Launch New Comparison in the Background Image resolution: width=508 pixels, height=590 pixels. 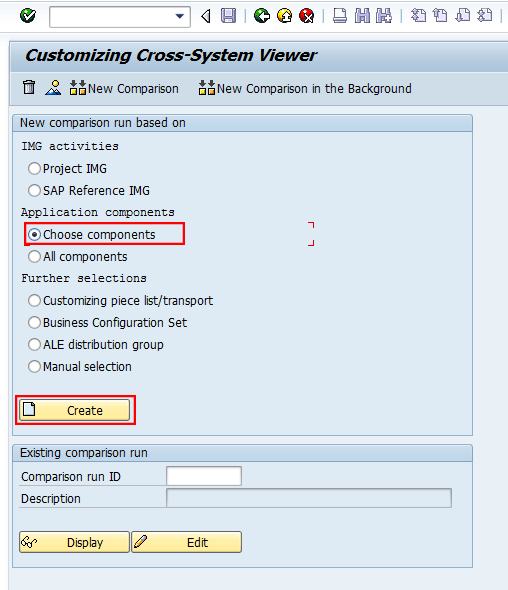(x=305, y=88)
